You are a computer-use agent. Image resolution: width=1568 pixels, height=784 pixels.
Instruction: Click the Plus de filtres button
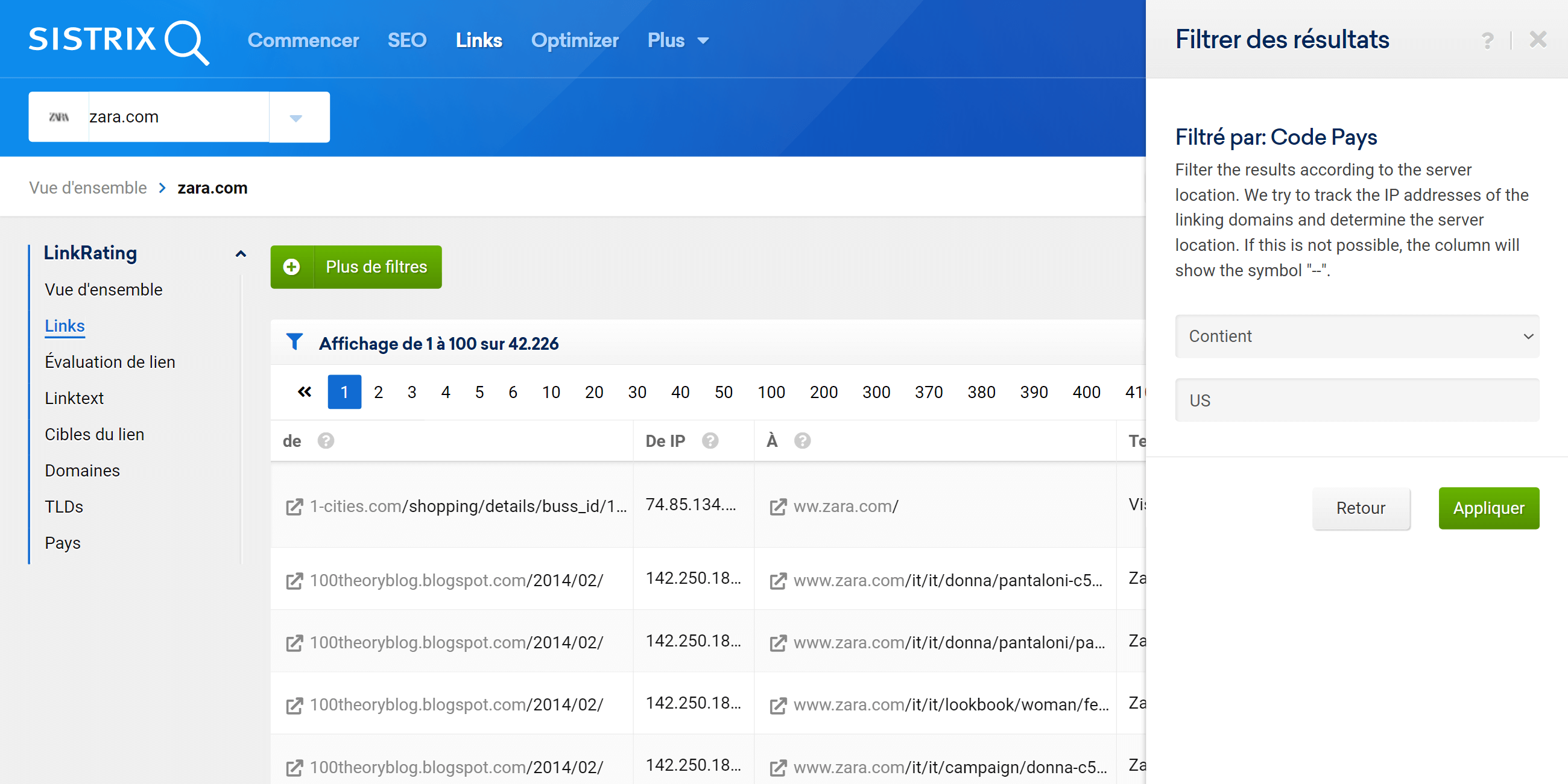[x=356, y=267]
